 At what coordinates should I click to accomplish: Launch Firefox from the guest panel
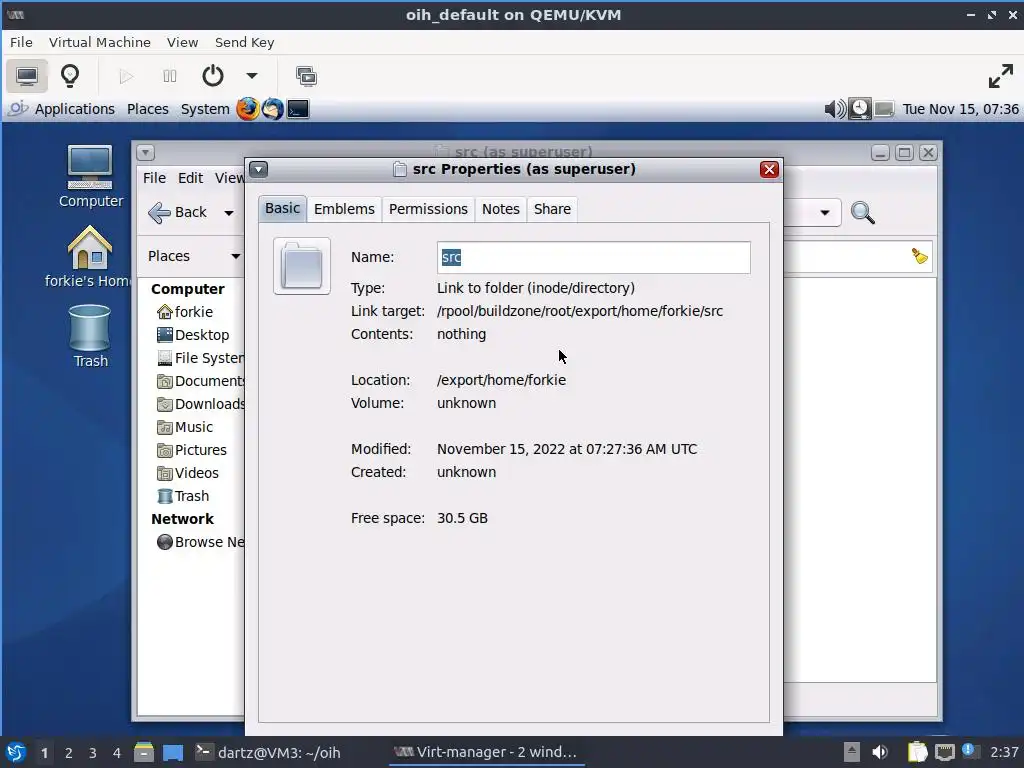click(248, 109)
